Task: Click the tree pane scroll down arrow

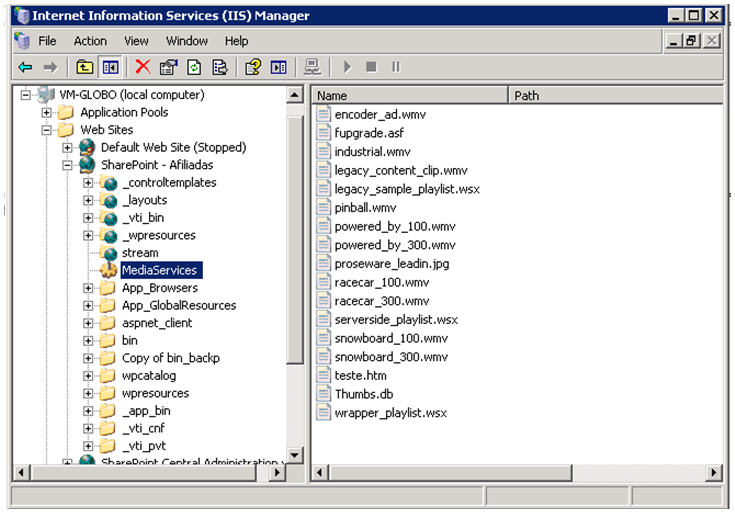Action: click(294, 455)
